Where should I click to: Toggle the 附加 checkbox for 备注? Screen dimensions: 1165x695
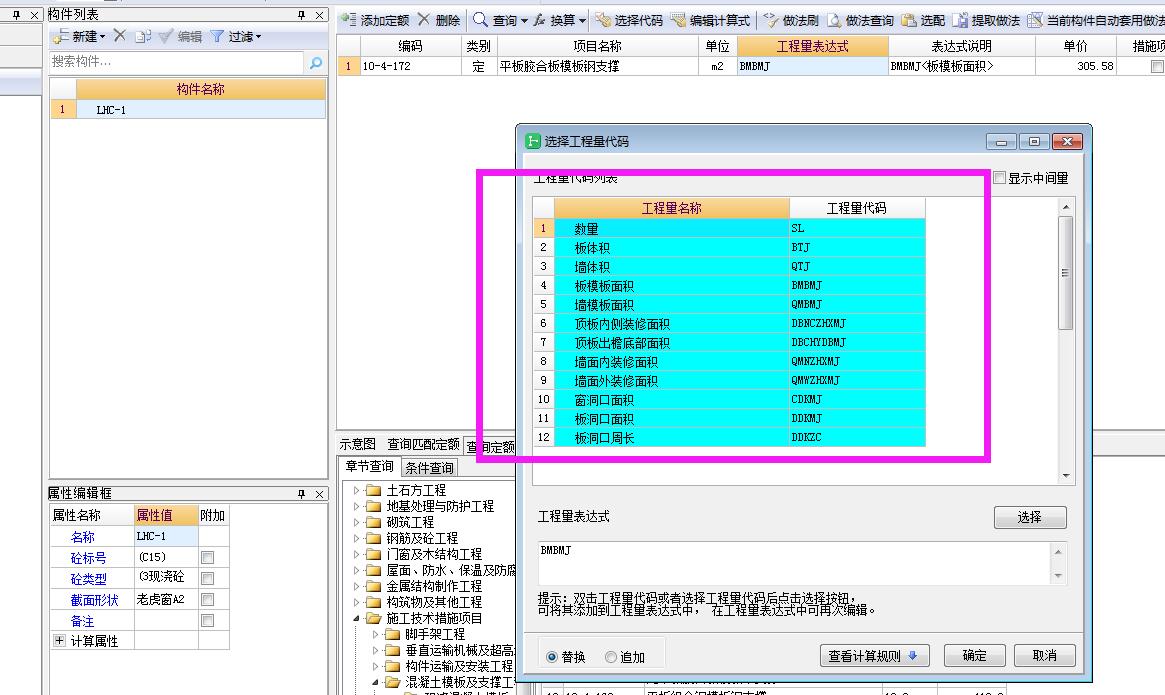point(207,620)
